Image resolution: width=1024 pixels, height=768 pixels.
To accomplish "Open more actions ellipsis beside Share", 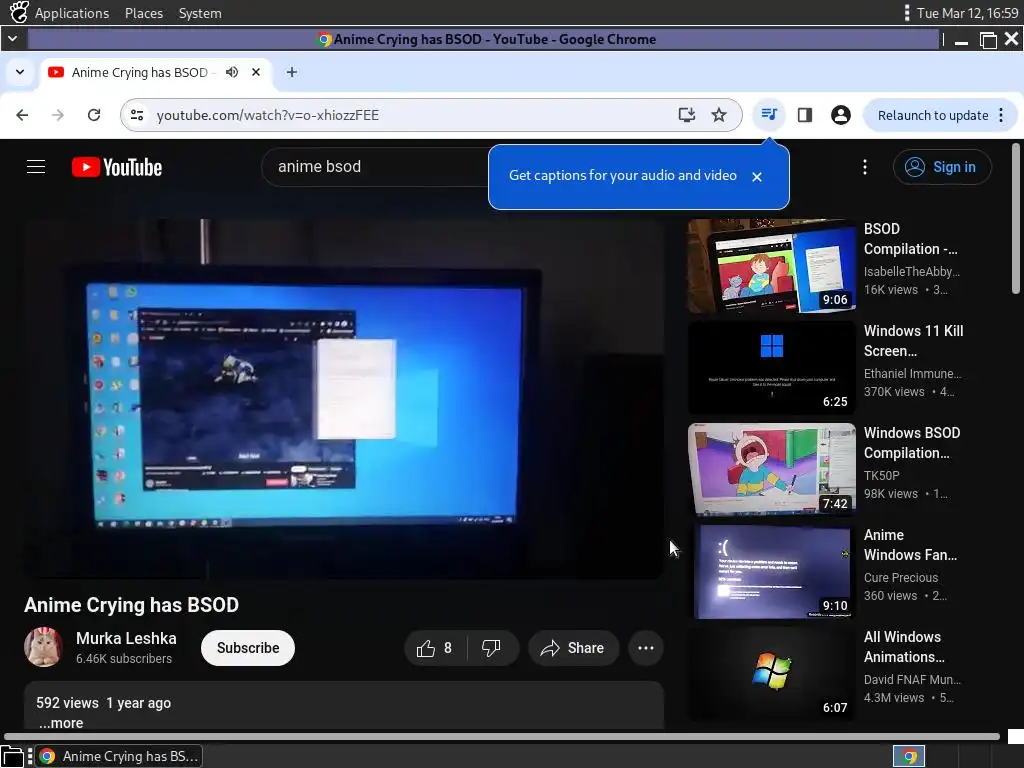I will pyautogui.click(x=646, y=648).
